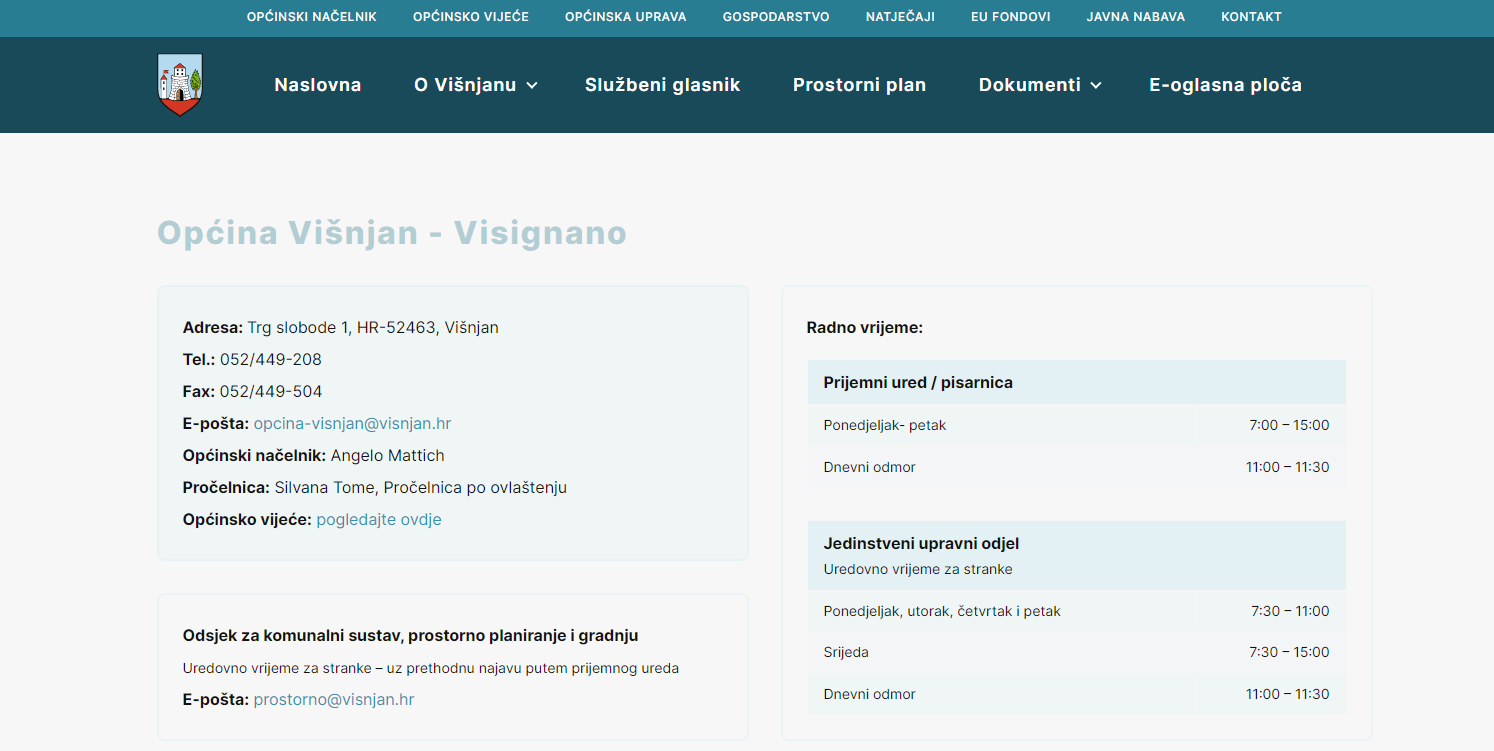Open the EU fondovi page
This screenshot has width=1494, height=751.
click(1010, 17)
